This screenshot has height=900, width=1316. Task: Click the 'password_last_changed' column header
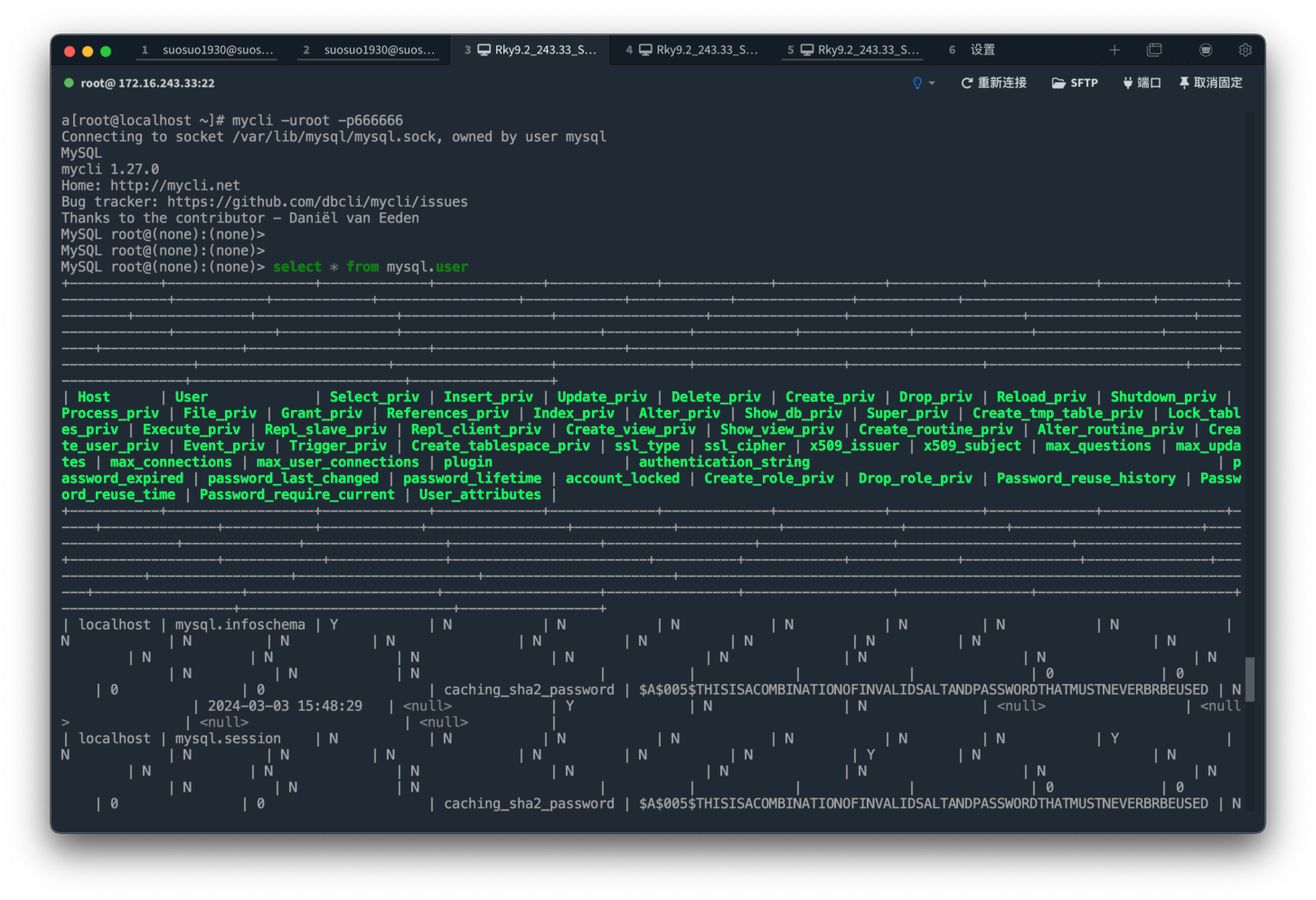(x=293, y=478)
